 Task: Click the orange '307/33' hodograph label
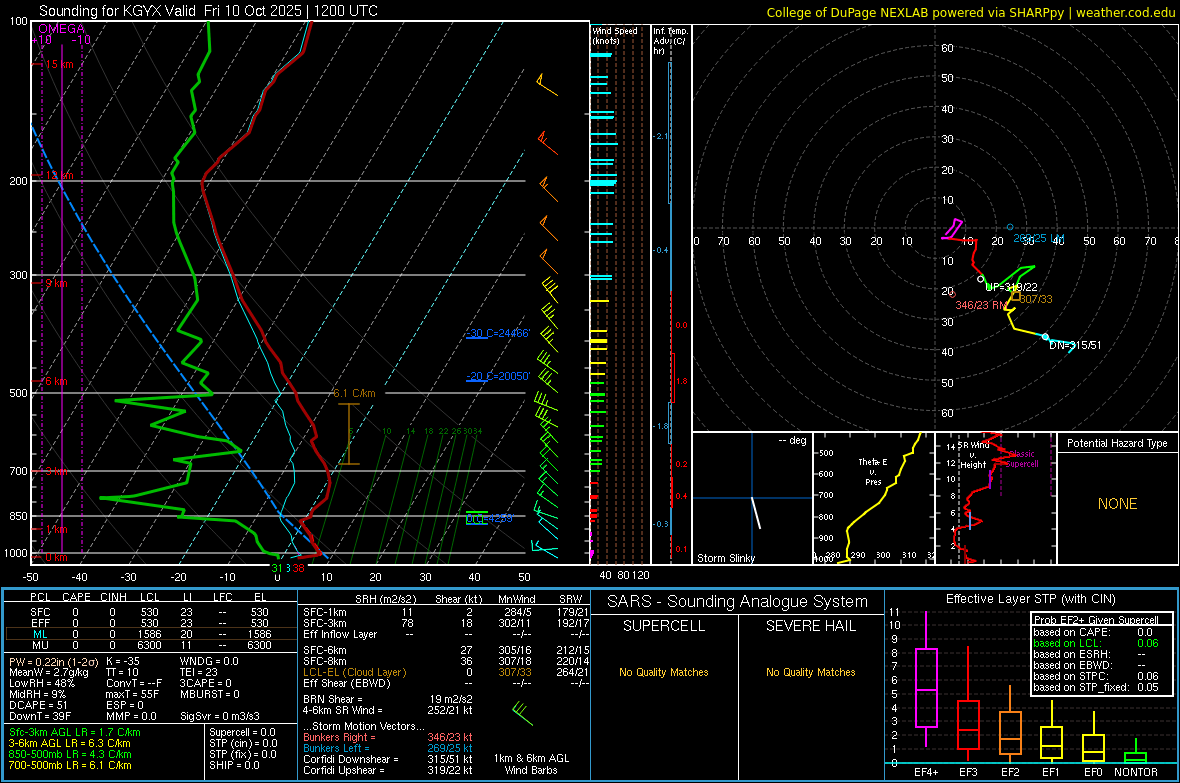[1036, 299]
